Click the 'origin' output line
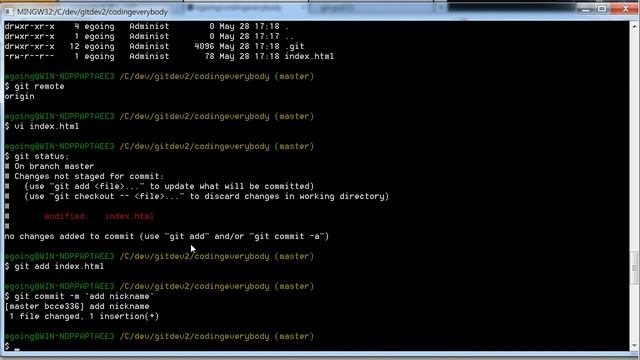This screenshot has width=640, height=360. (x=20, y=97)
